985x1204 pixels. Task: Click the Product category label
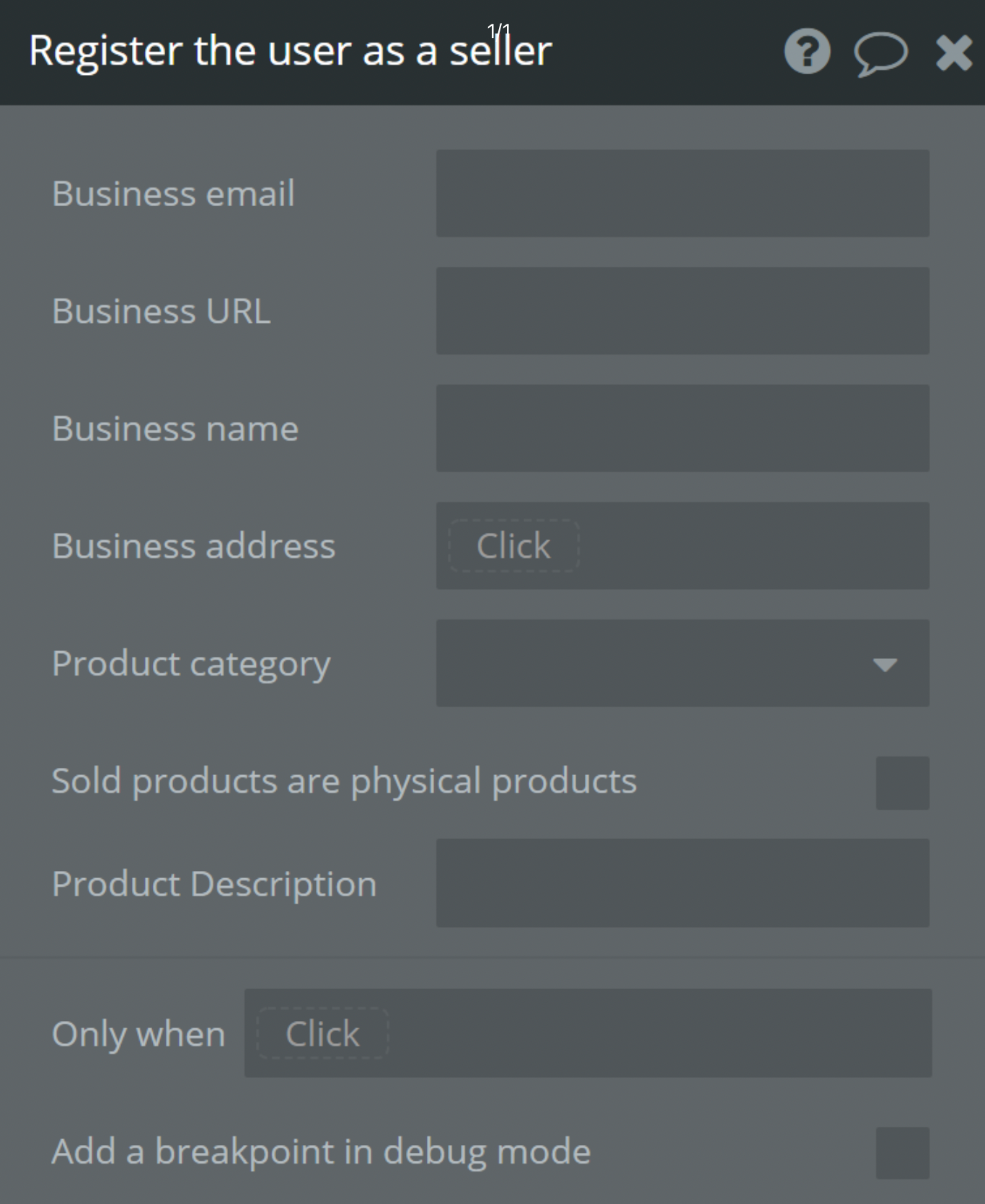pos(191,663)
